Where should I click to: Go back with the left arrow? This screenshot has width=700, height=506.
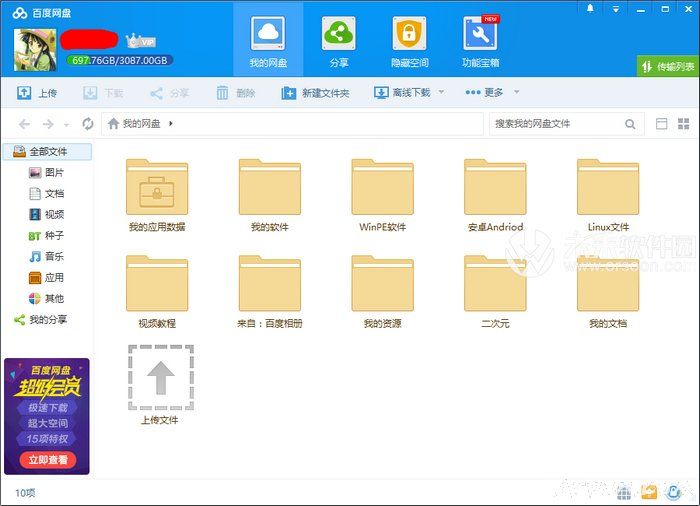tap(25, 124)
